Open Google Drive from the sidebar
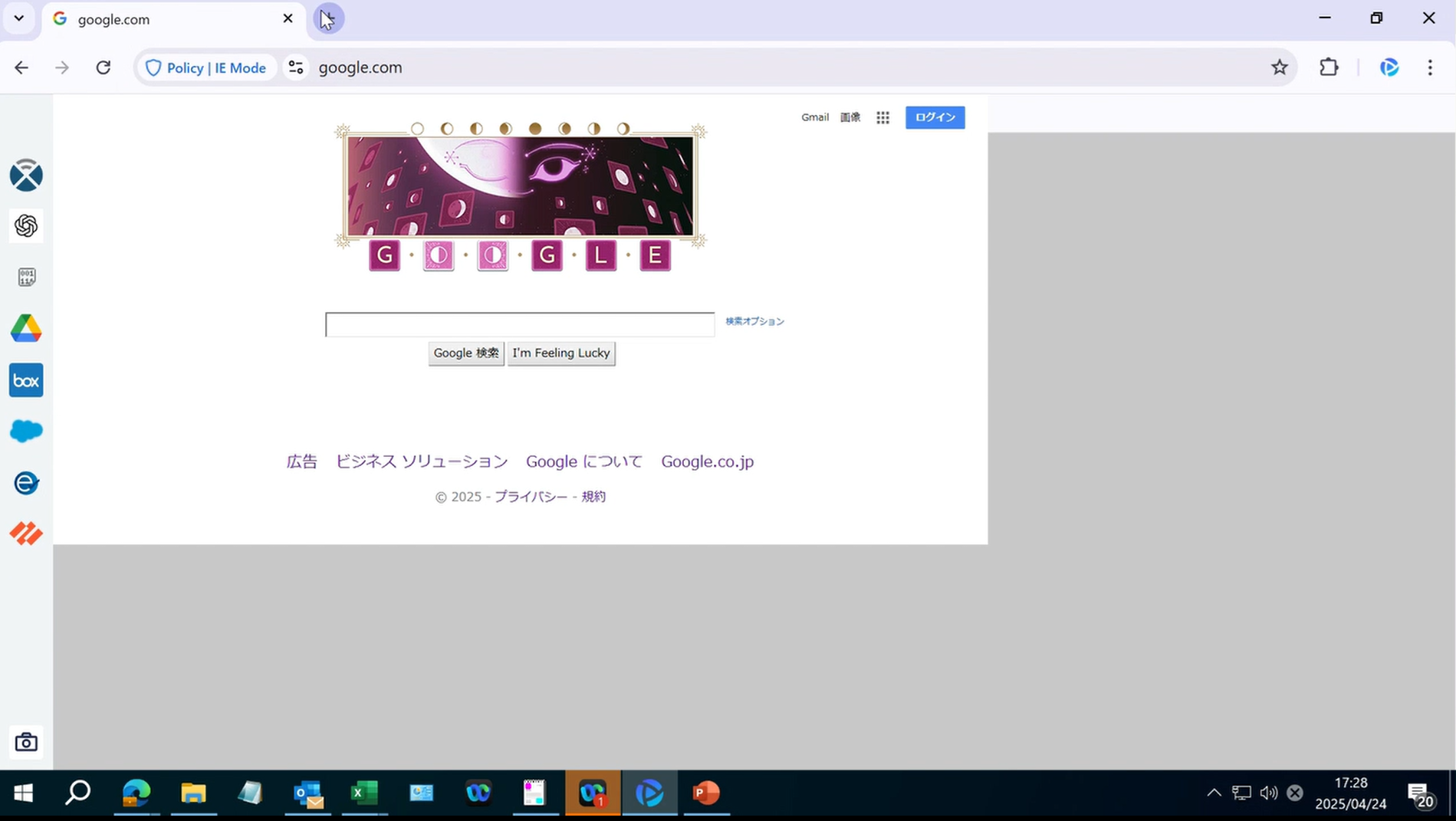 (26, 329)
